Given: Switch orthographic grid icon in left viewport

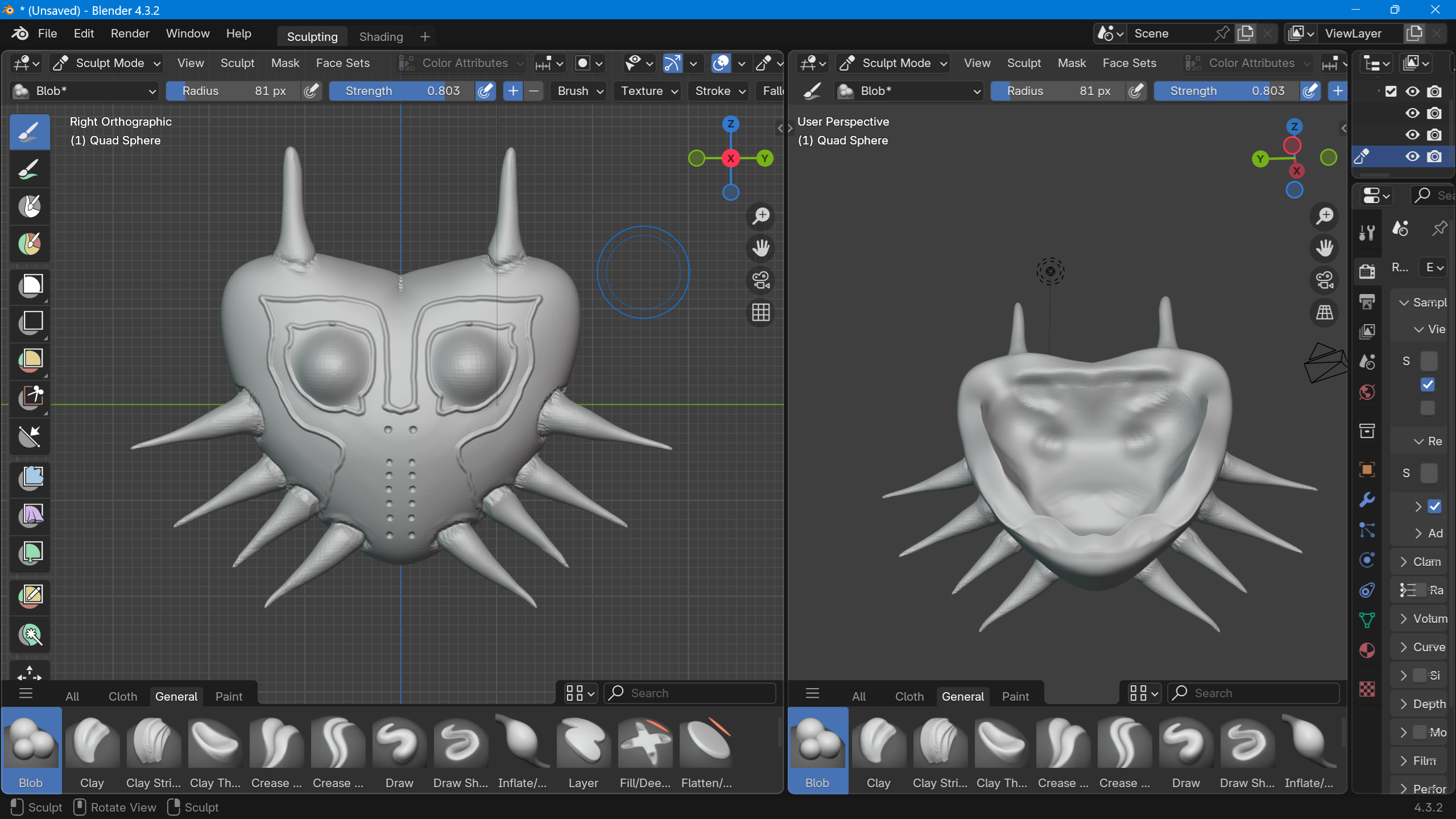Looking at the screenshot, I should (760, 312).
